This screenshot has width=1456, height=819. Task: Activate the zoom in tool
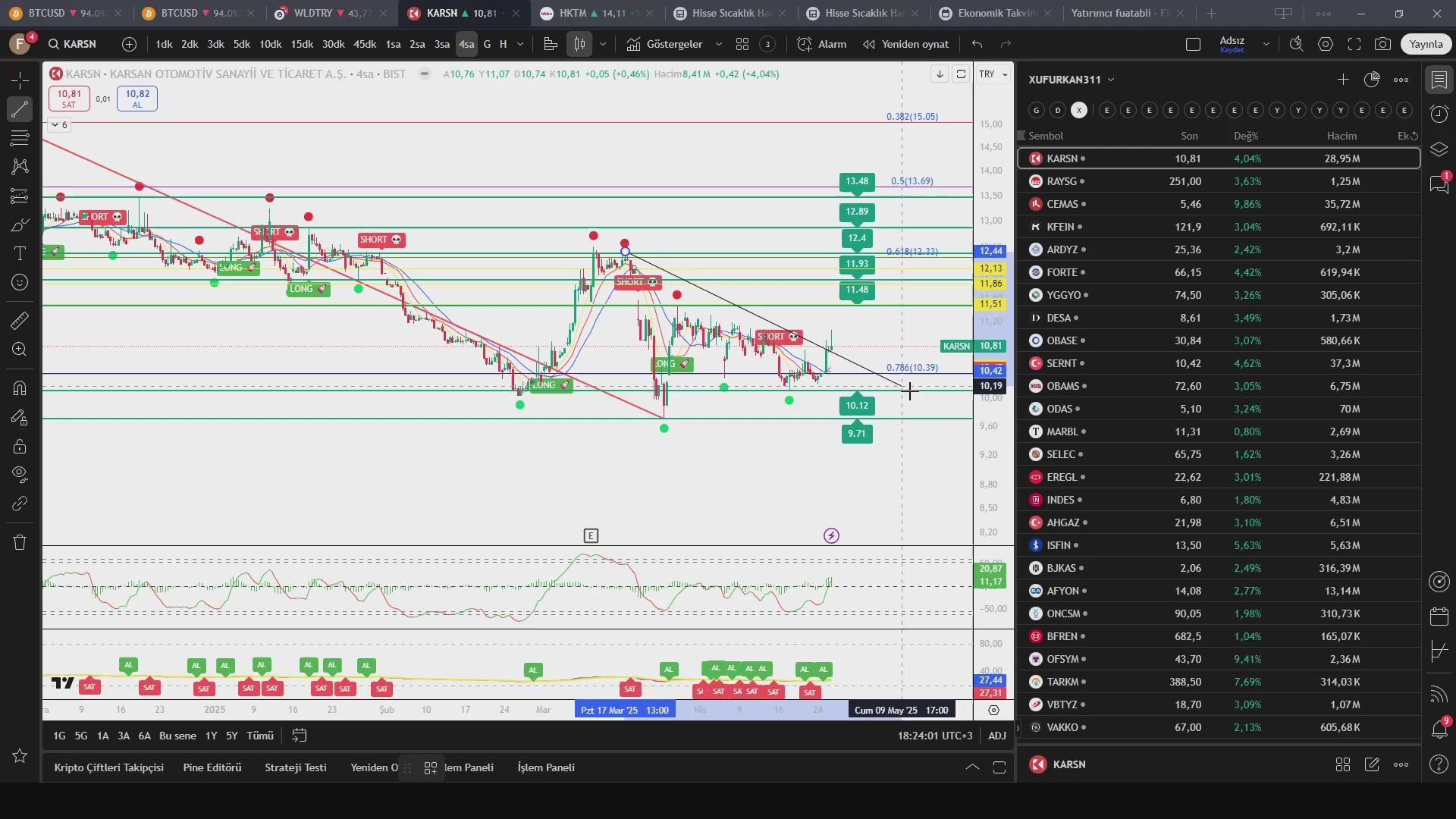click(20, 349)
